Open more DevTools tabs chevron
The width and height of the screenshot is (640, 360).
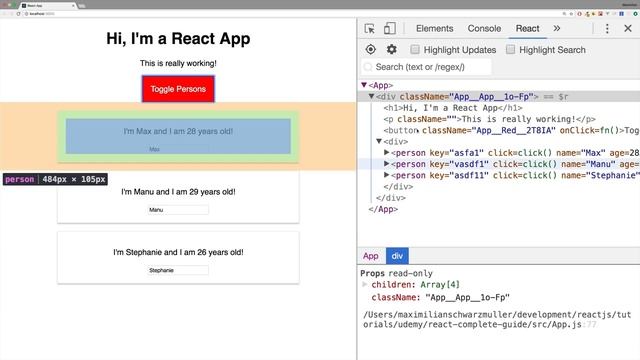point(557,29)
